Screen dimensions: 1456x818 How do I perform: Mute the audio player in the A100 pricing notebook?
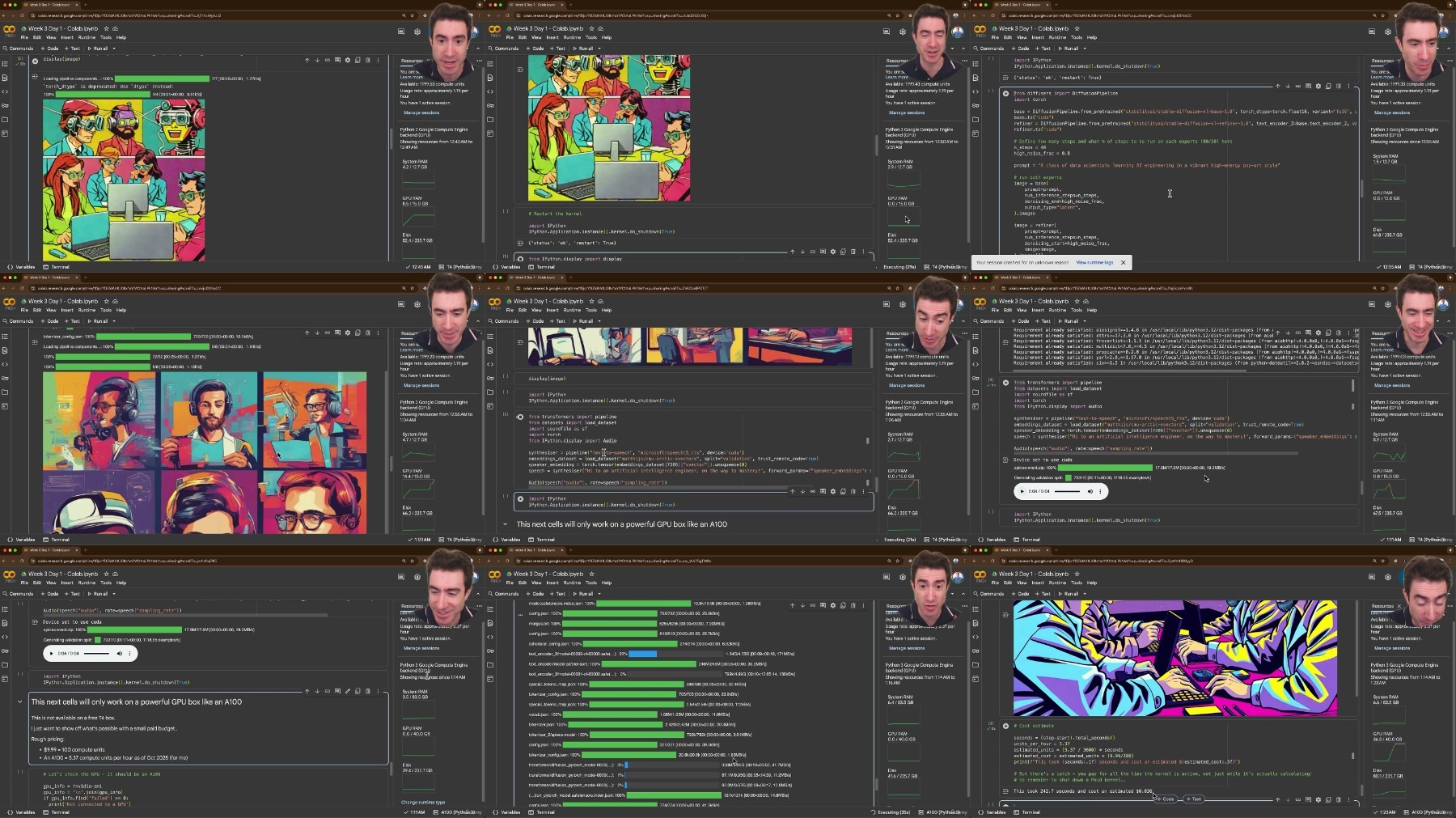pos(119,654)
